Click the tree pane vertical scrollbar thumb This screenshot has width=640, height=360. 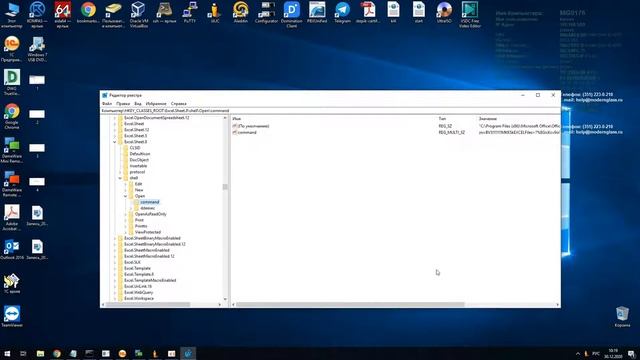(x=225, y=187)
